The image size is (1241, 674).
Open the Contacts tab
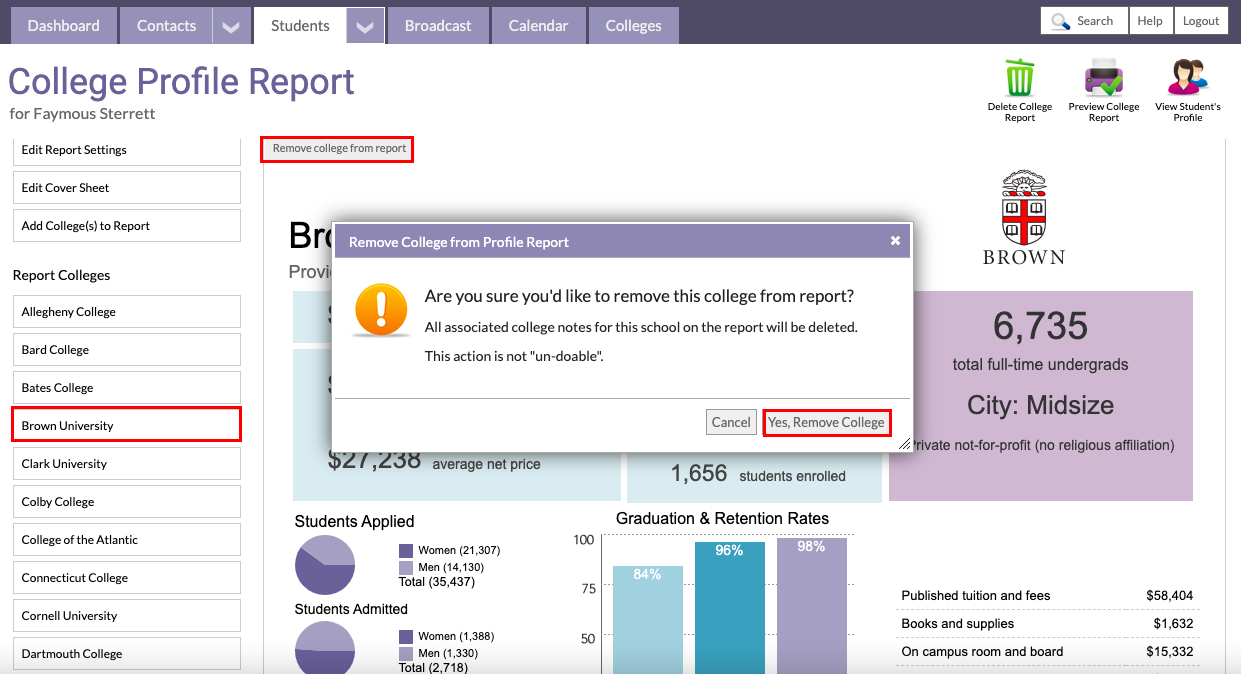(166, 26)
